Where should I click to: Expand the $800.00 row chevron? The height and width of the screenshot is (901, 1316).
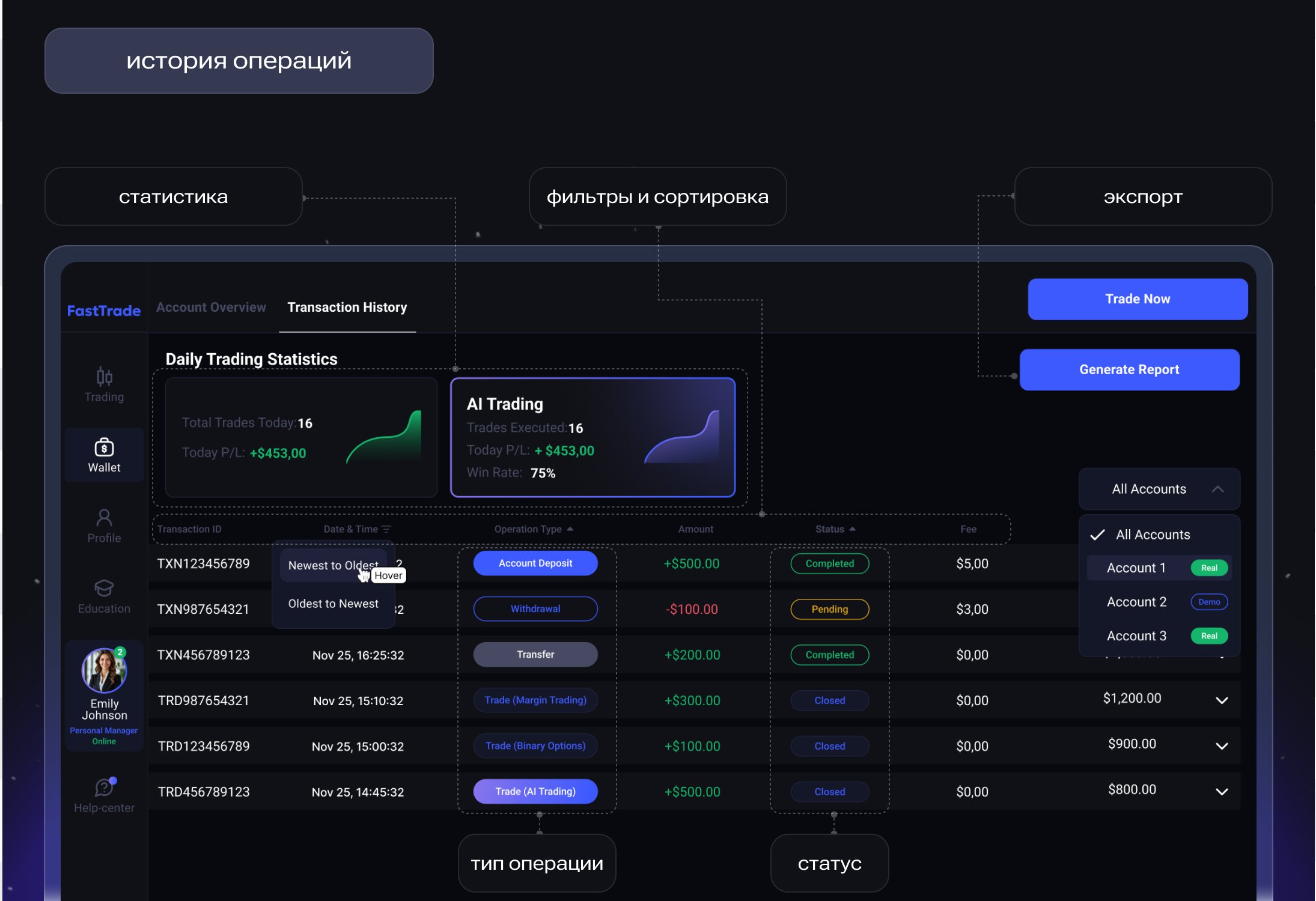pos(1222,792)
